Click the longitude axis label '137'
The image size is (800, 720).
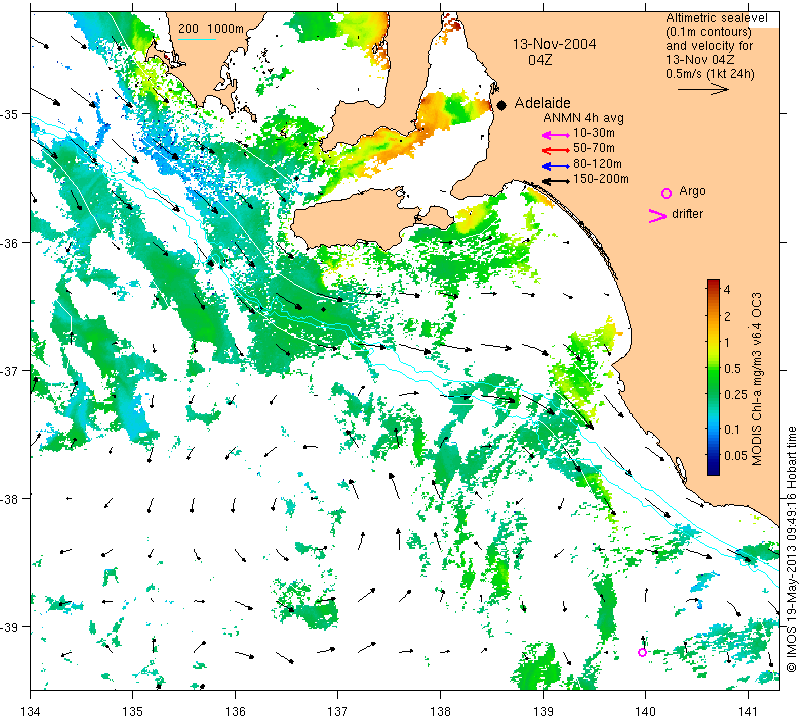[338, 711]
